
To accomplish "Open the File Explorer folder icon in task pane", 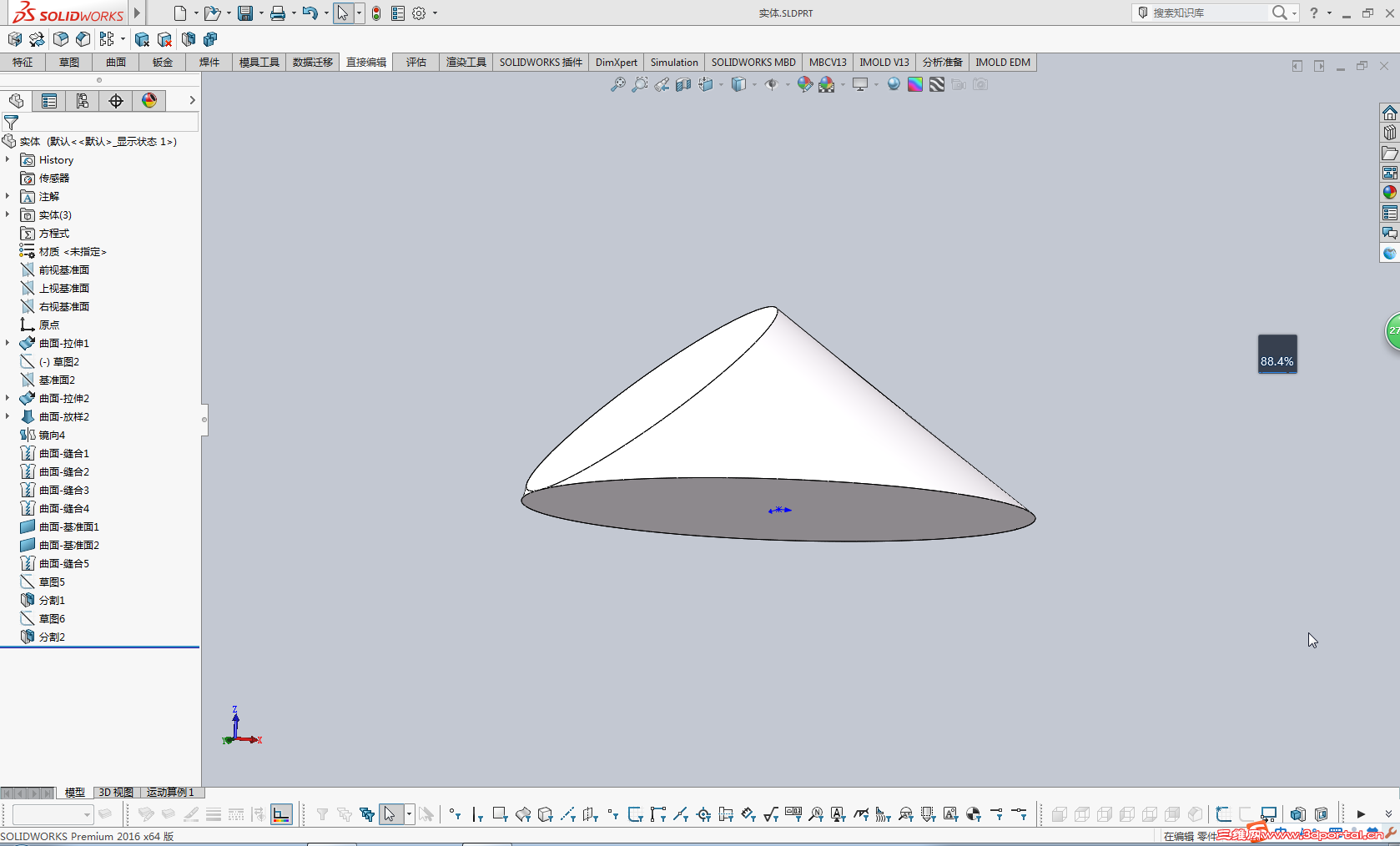I will (1389, 153).
